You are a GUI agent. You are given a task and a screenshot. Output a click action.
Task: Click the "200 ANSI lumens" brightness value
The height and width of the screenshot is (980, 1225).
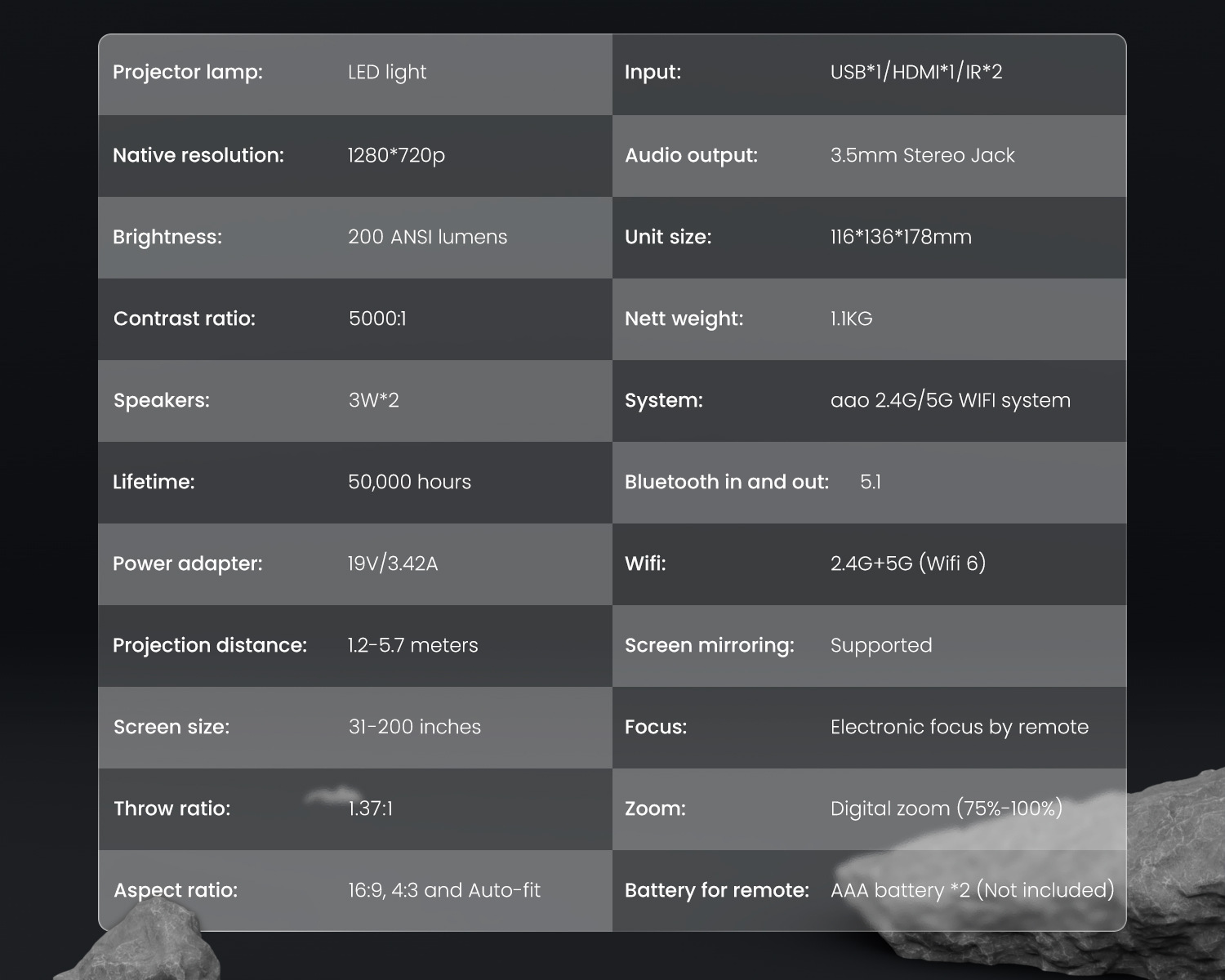coord(427,237)
